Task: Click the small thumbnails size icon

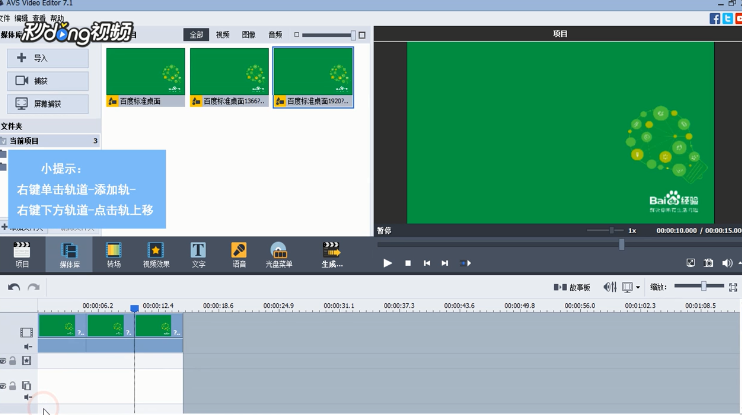Action: pos(296,35)
